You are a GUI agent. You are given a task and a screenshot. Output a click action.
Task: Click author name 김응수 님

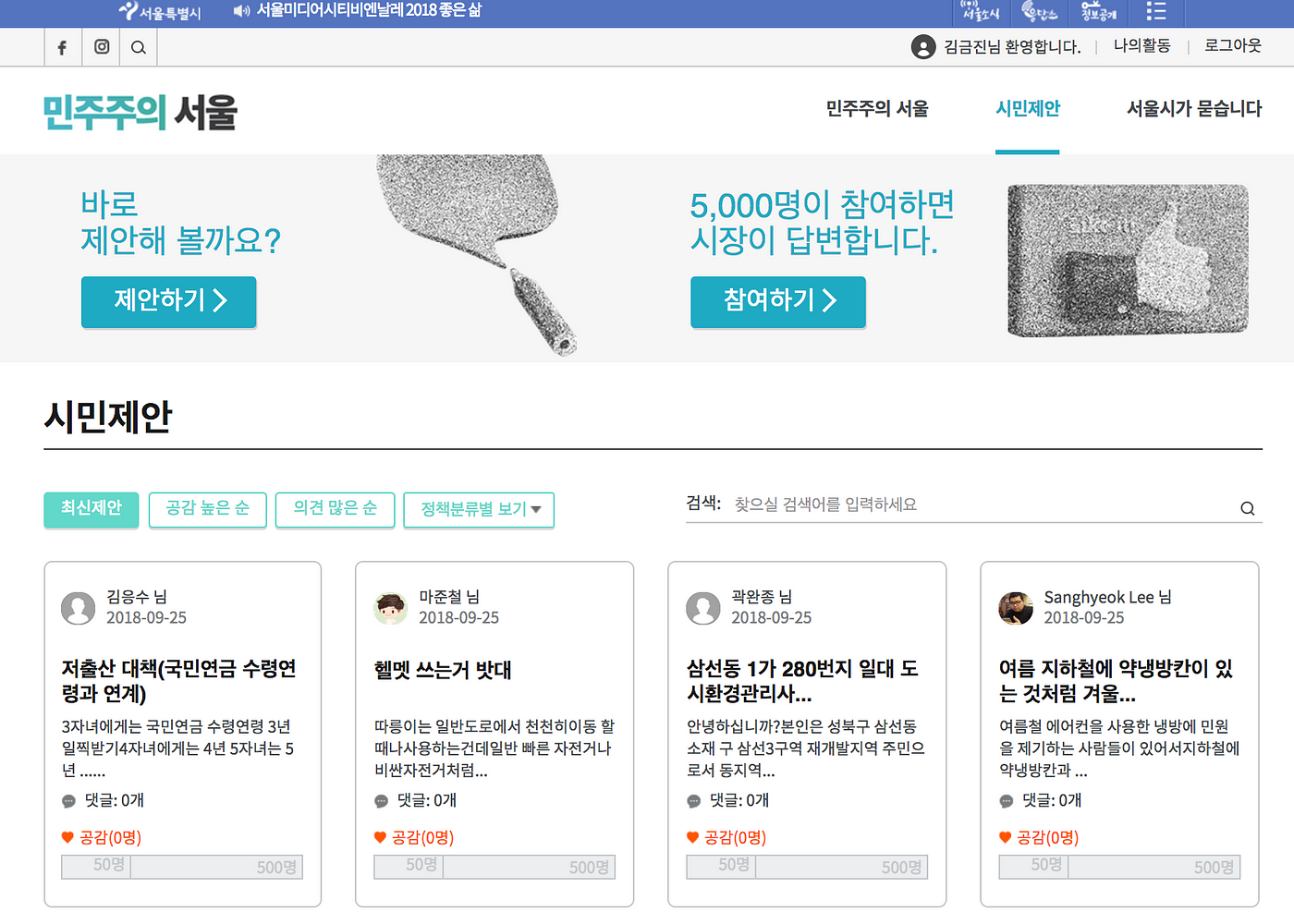coord(137,597)
